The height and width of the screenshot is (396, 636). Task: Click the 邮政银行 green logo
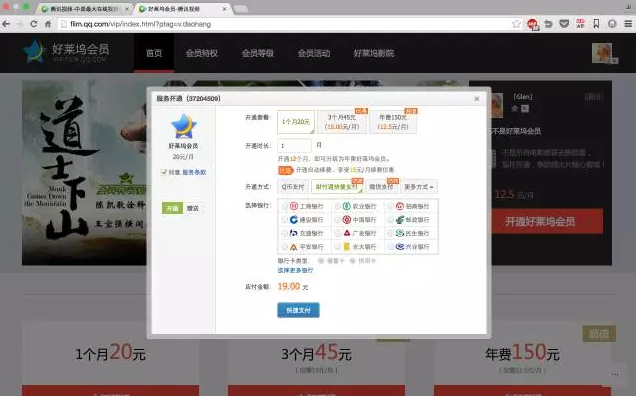click(400, 220)
